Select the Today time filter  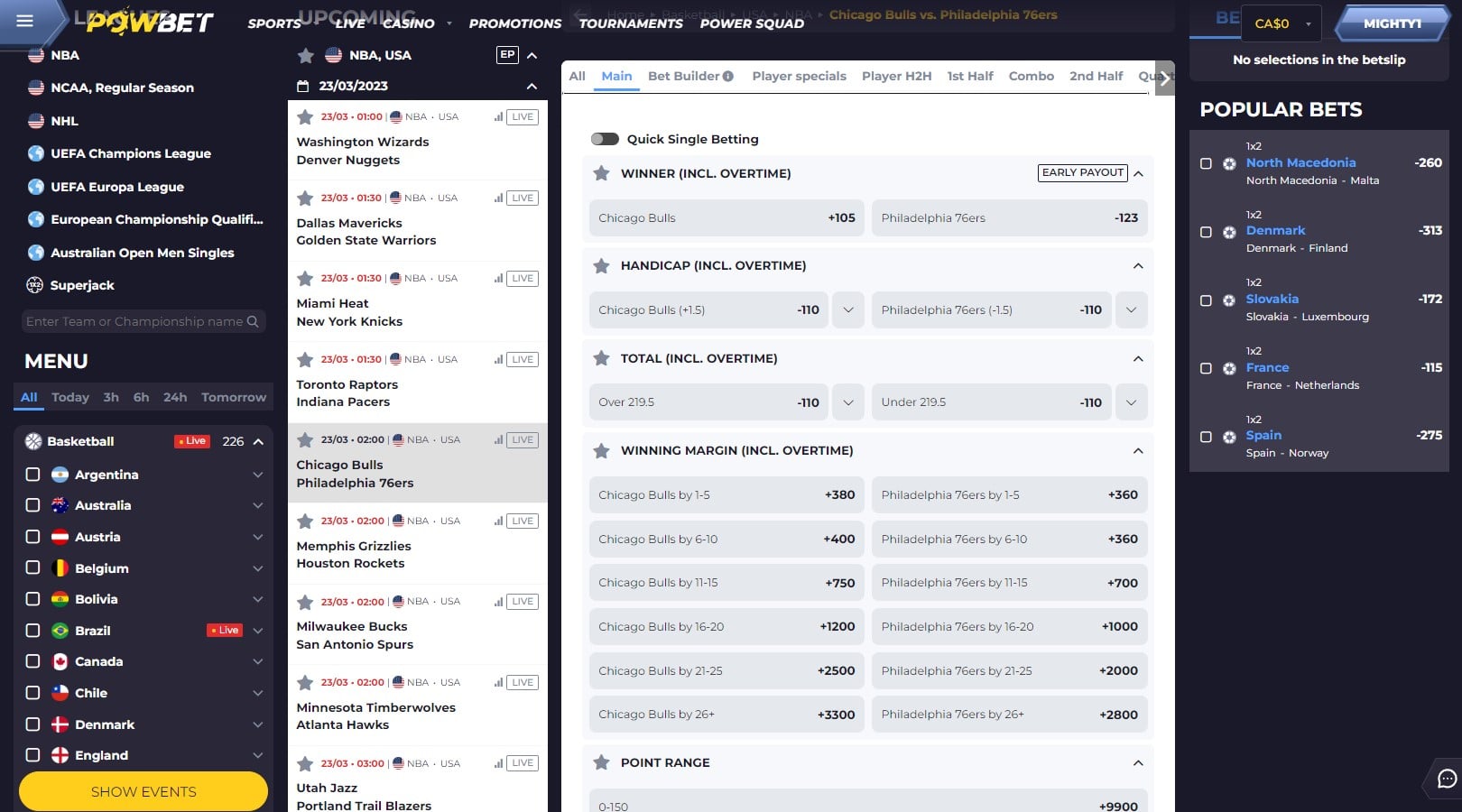(x=70, y=397)
